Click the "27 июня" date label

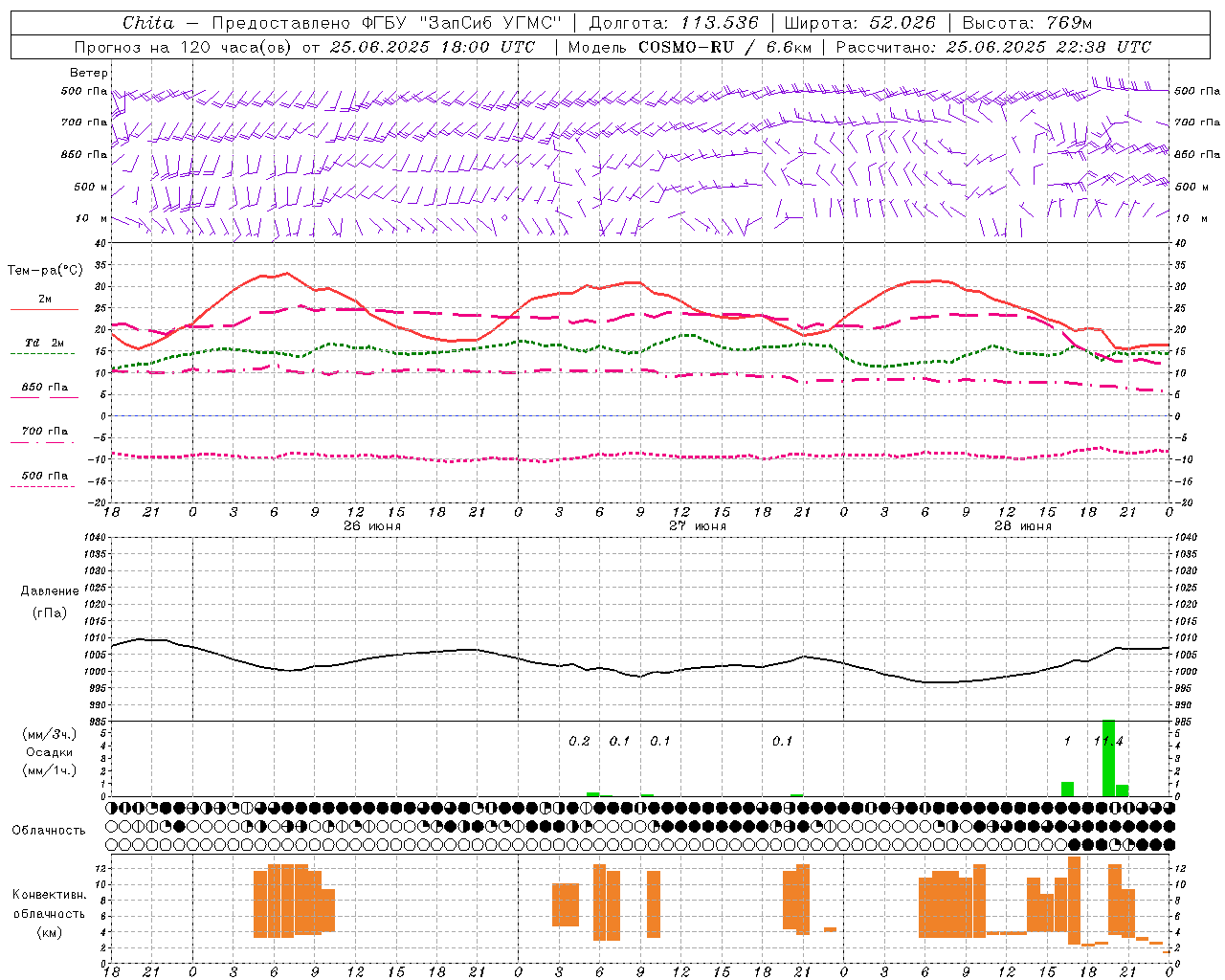point(698,526)
